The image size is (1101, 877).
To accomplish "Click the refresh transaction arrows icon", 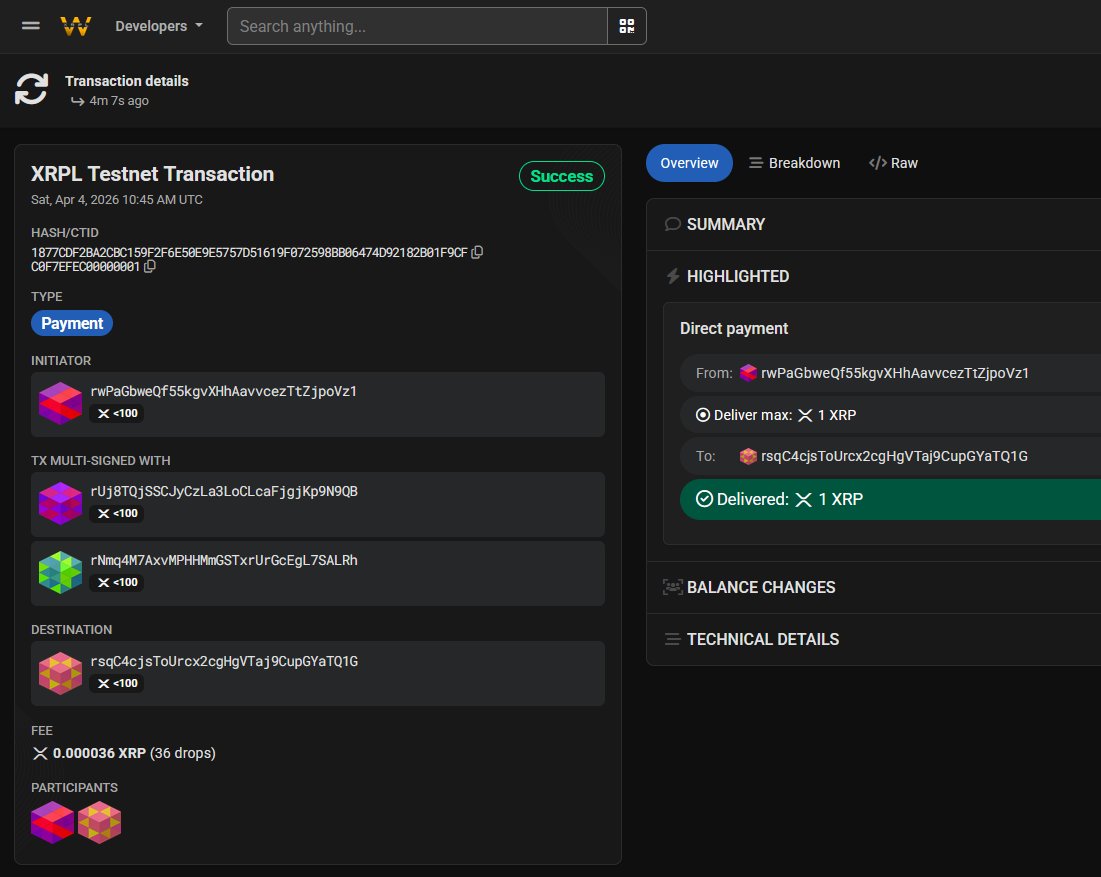I will pyautogui.click(x=32, y=89).
